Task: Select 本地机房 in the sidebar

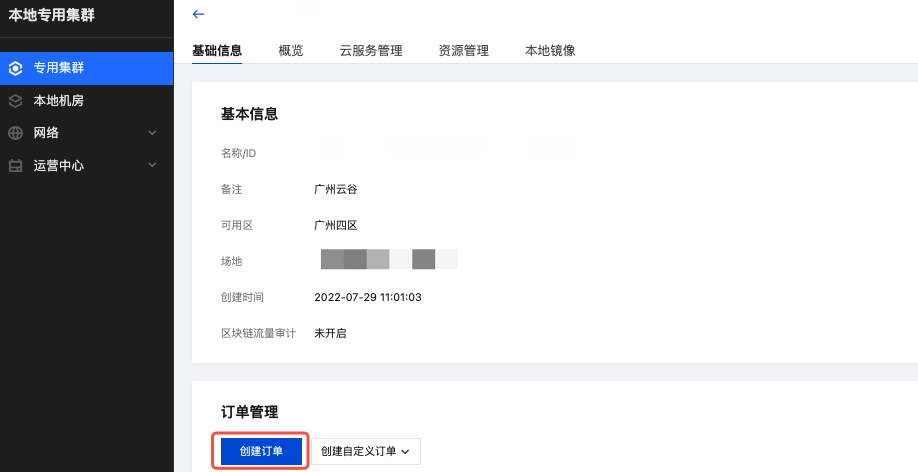Action: tap(86, 101)
